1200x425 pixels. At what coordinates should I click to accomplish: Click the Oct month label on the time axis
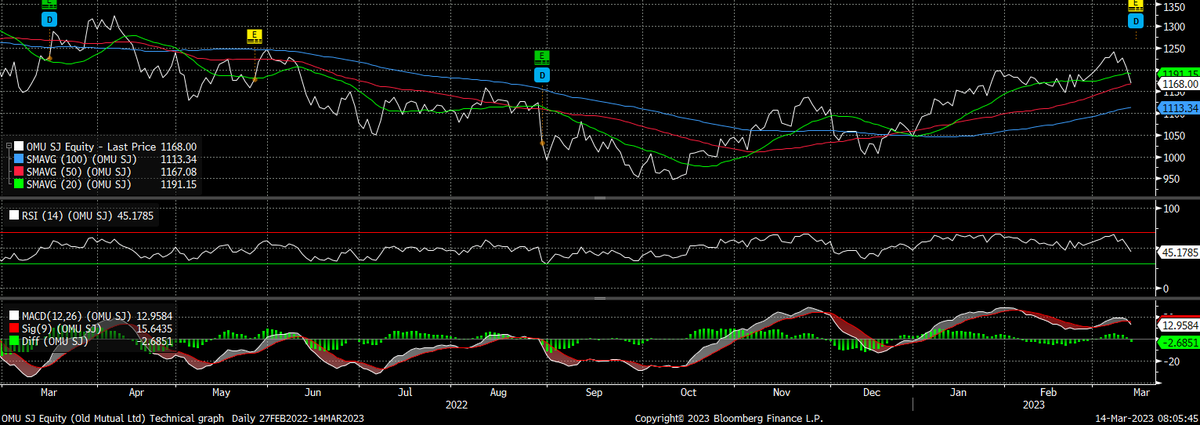[686, 394]
